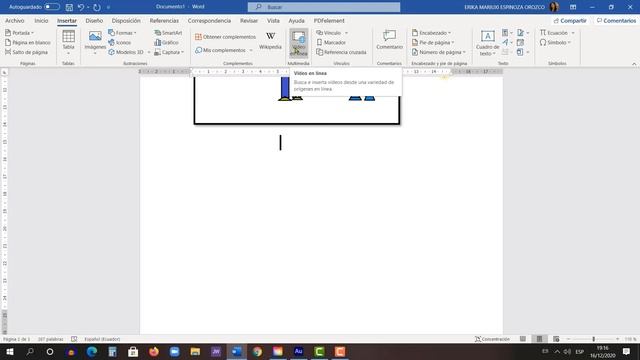The width and height of the screenshot is (640, 360).
Task: Open the Windows Start menu
Action: tap(10, 351)
